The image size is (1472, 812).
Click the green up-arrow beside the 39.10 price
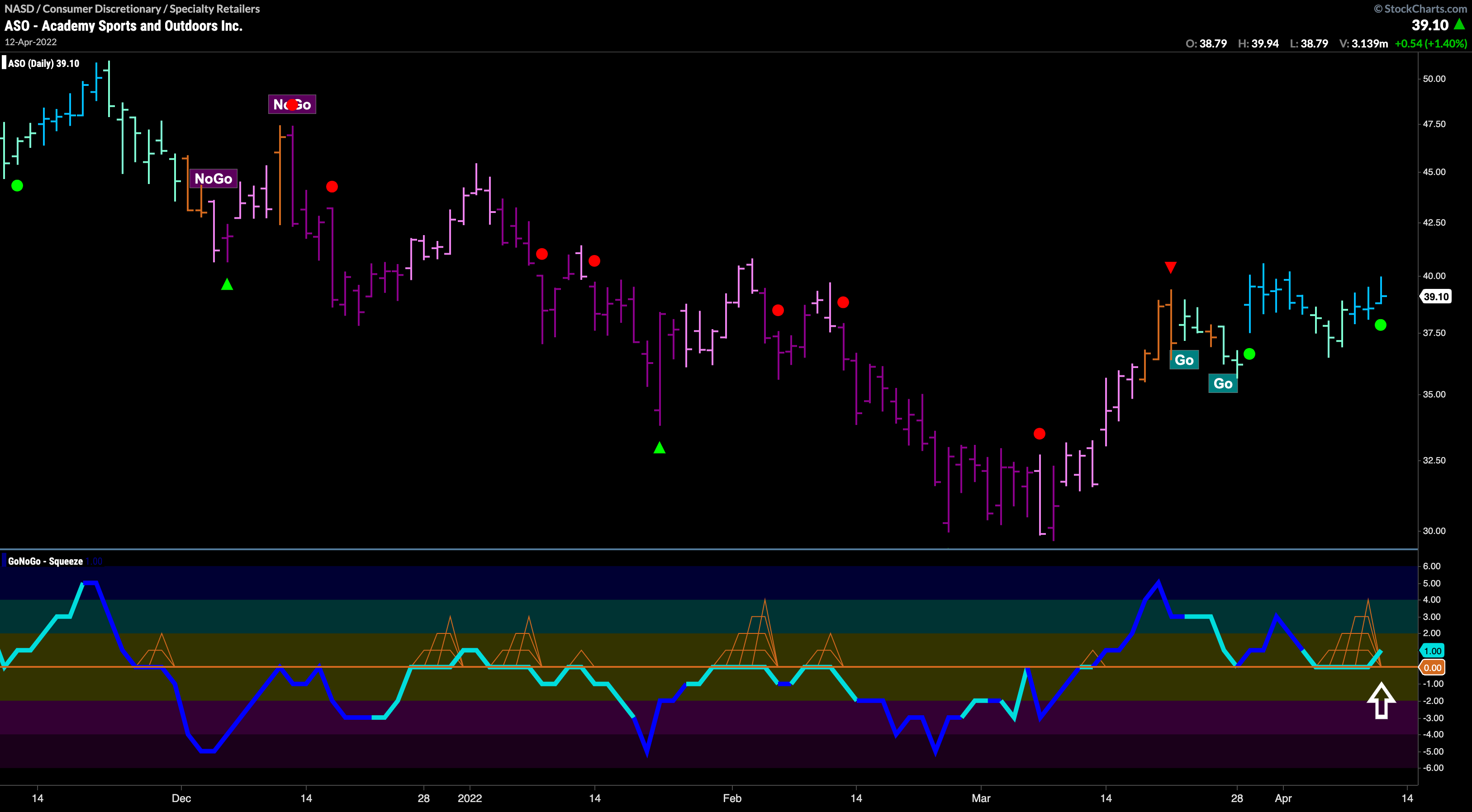pyautogui.click(x=1459, y=24)
